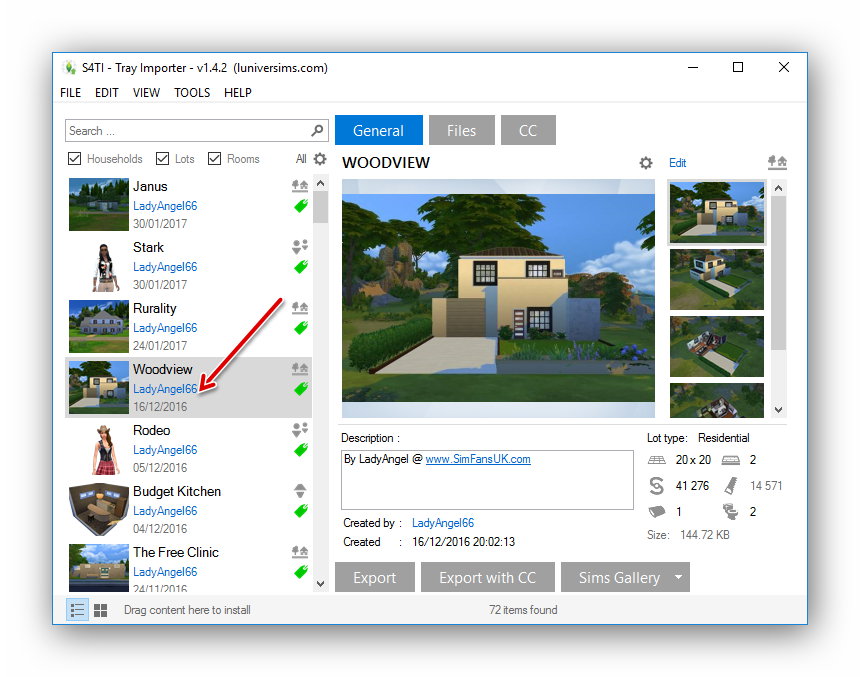860x677 pixels.
Task: Open www.SimFansUK.com link in description
Action: coord(478,459)
